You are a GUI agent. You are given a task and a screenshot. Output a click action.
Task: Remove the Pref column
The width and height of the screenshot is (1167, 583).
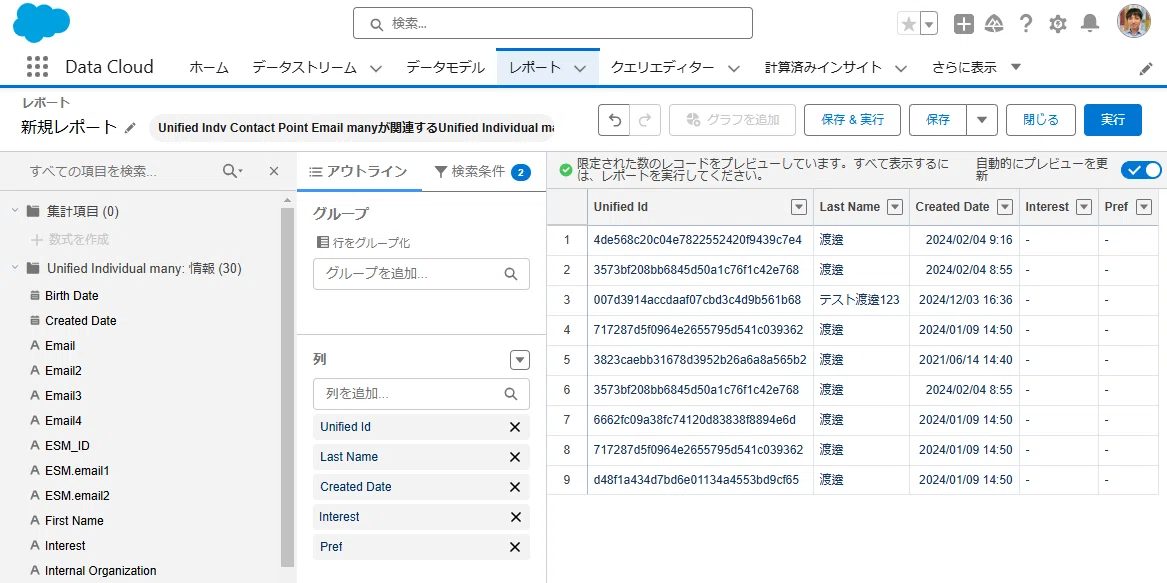(514, 547)
